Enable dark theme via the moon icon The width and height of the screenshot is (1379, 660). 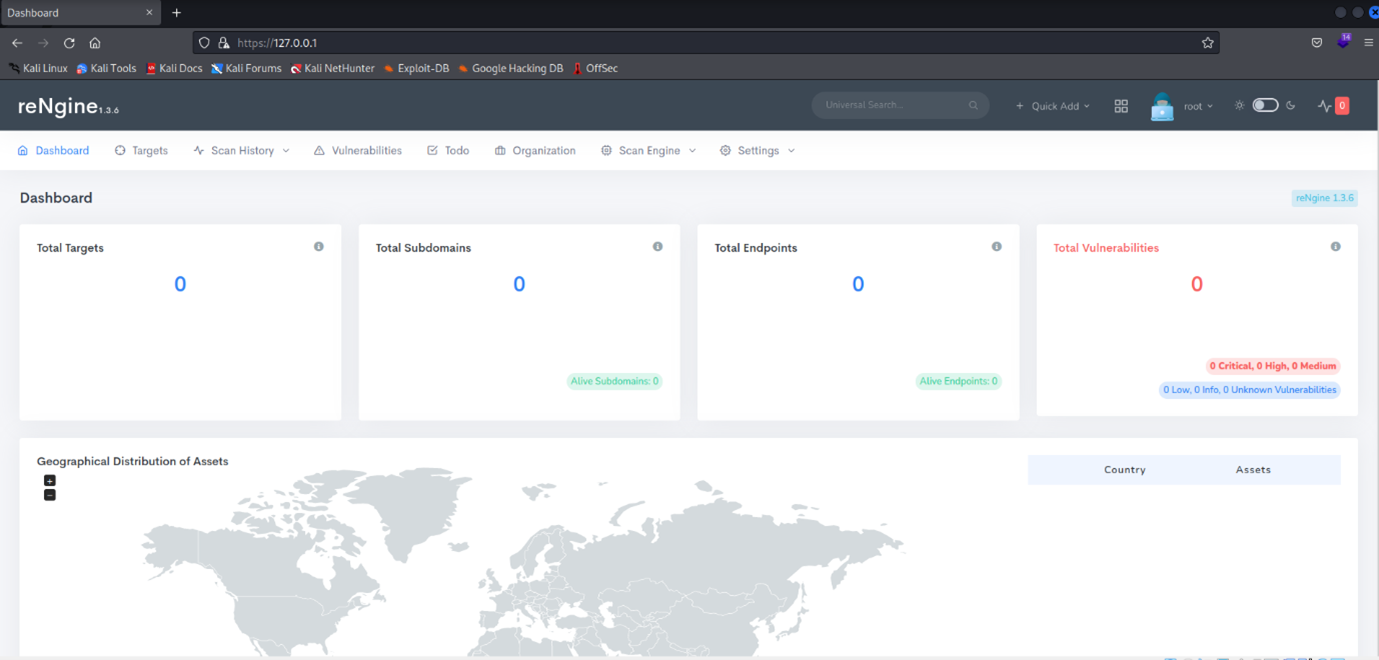click(1290, 104)
